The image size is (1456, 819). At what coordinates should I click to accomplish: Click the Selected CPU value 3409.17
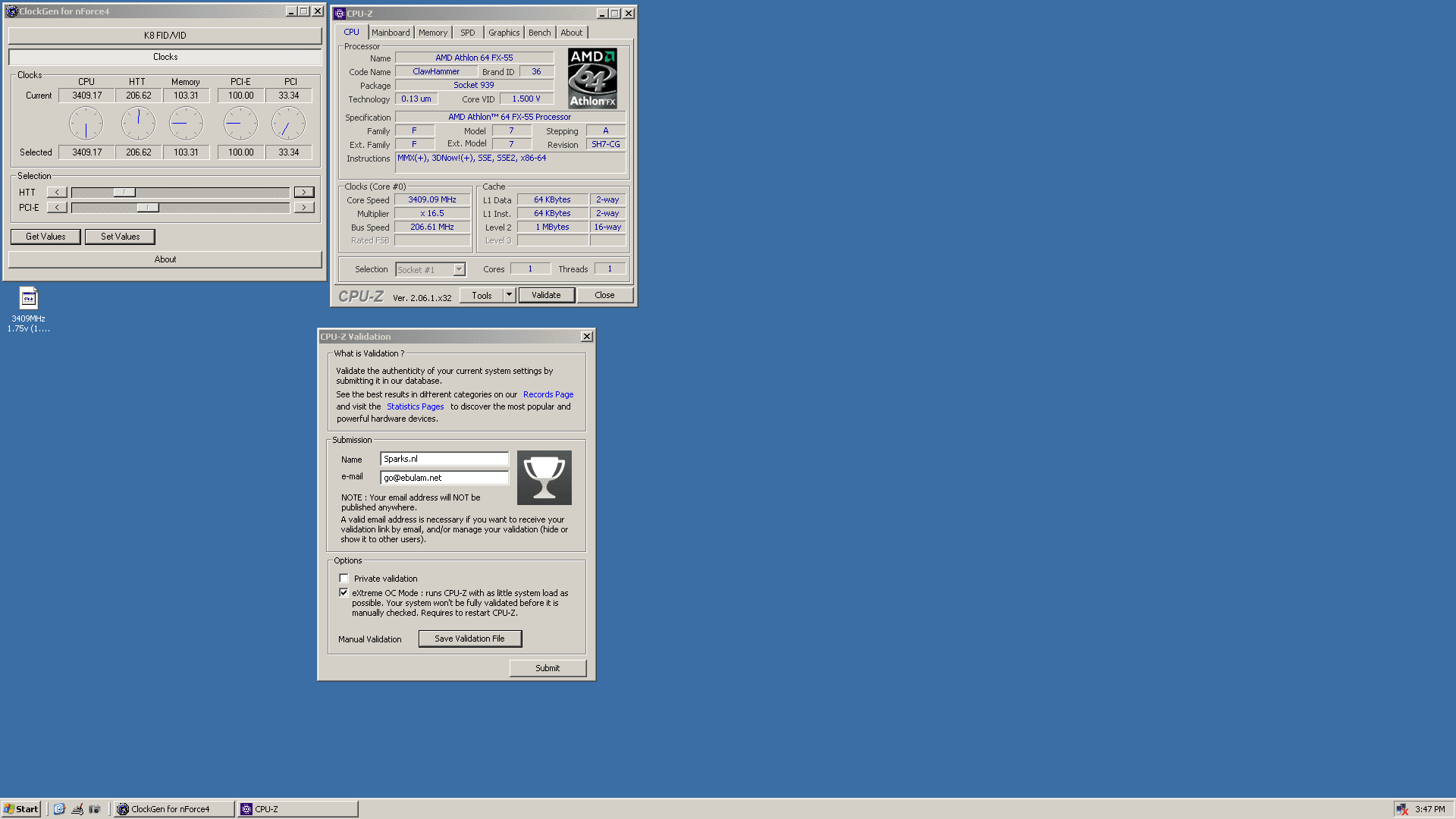[x=86, y=152]
